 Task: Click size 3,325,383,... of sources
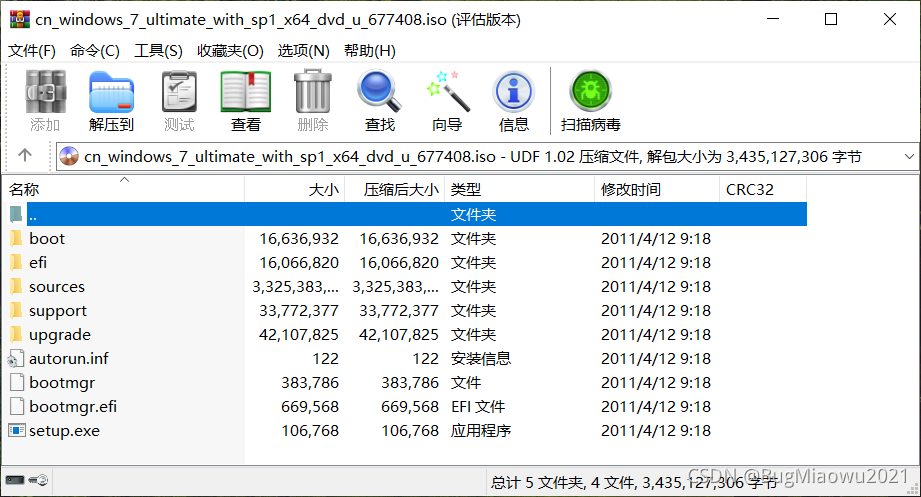pyautogui.click(x=295, y=287)
